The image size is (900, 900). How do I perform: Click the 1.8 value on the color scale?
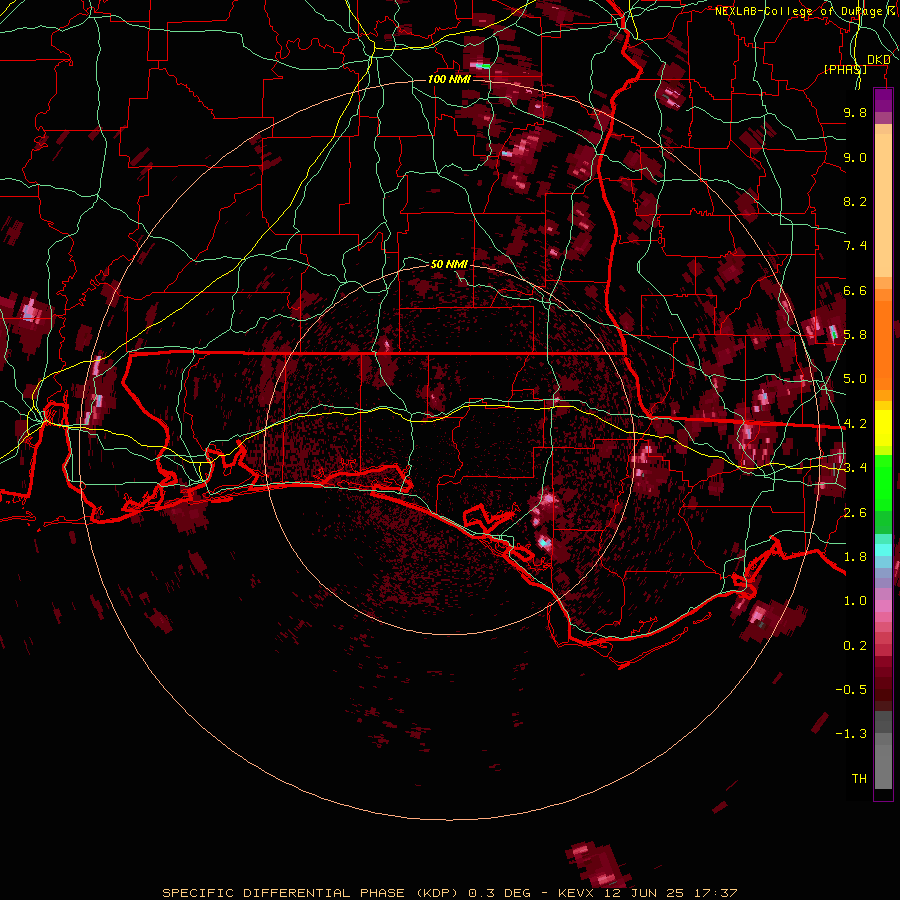pos(855,557)
